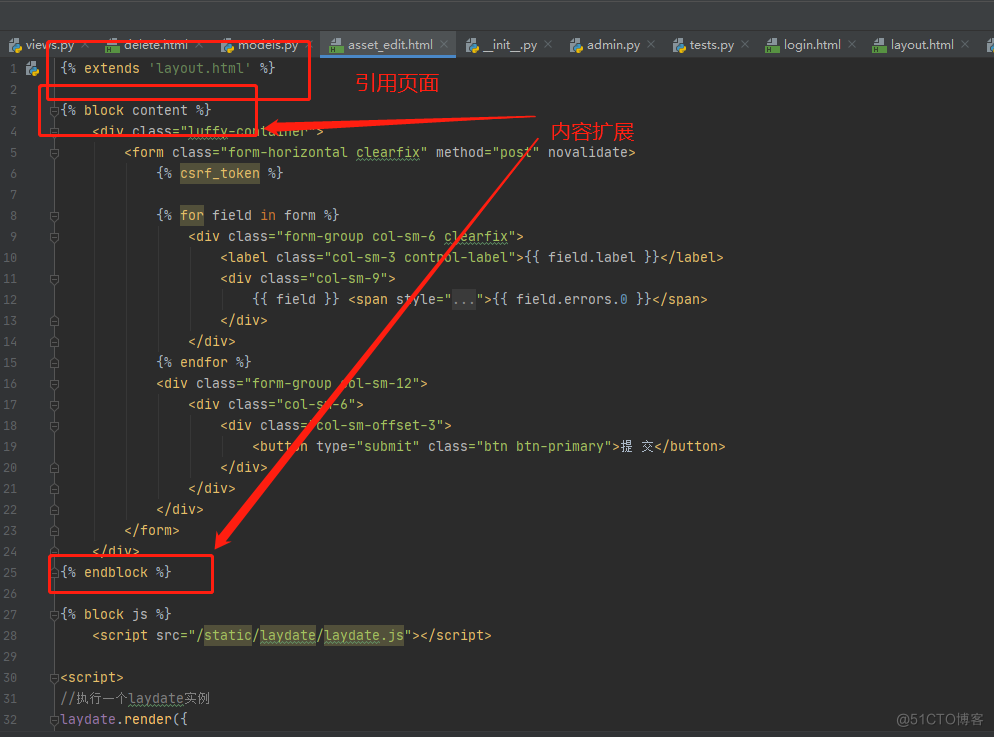994x737 pixels.
Task: Collapse the script tag fold on line 30
Action: pyautogui.click(x=55, y=678)
